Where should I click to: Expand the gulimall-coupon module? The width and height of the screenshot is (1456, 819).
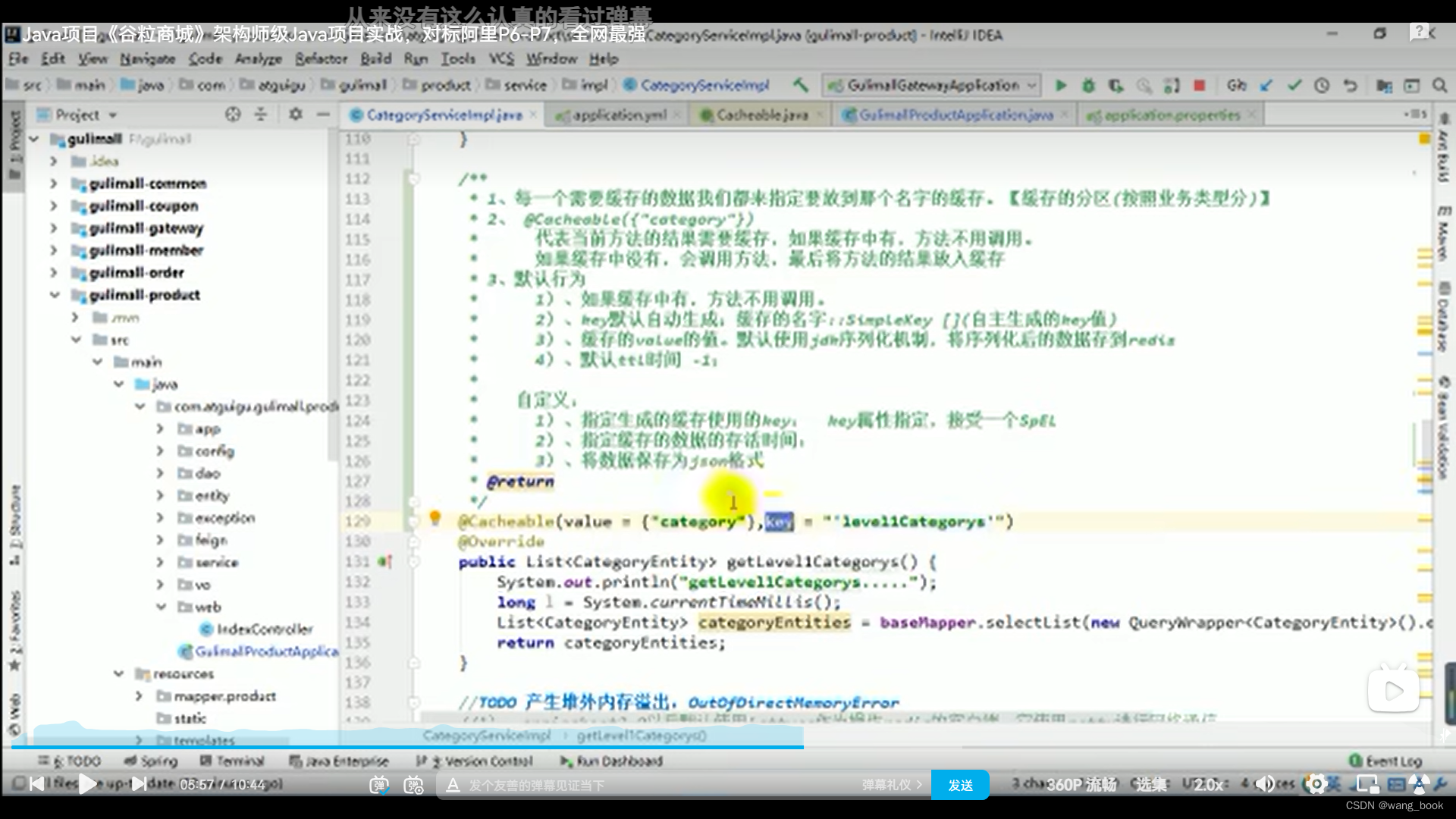(x=53, y=206)
